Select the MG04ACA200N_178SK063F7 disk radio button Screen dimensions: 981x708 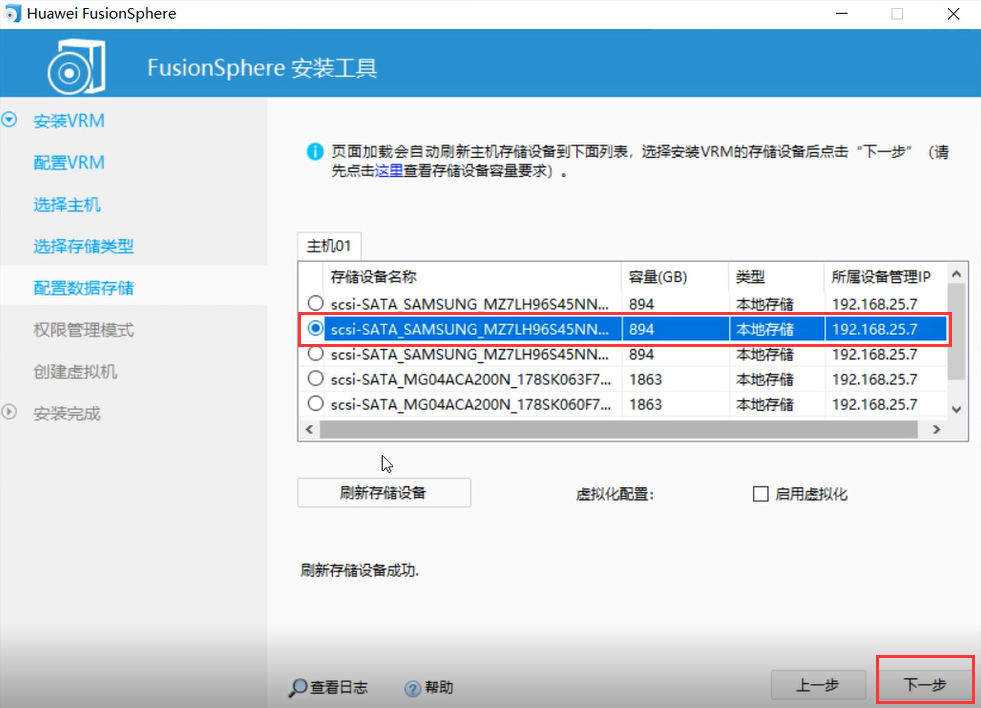(x=315, y=378)
